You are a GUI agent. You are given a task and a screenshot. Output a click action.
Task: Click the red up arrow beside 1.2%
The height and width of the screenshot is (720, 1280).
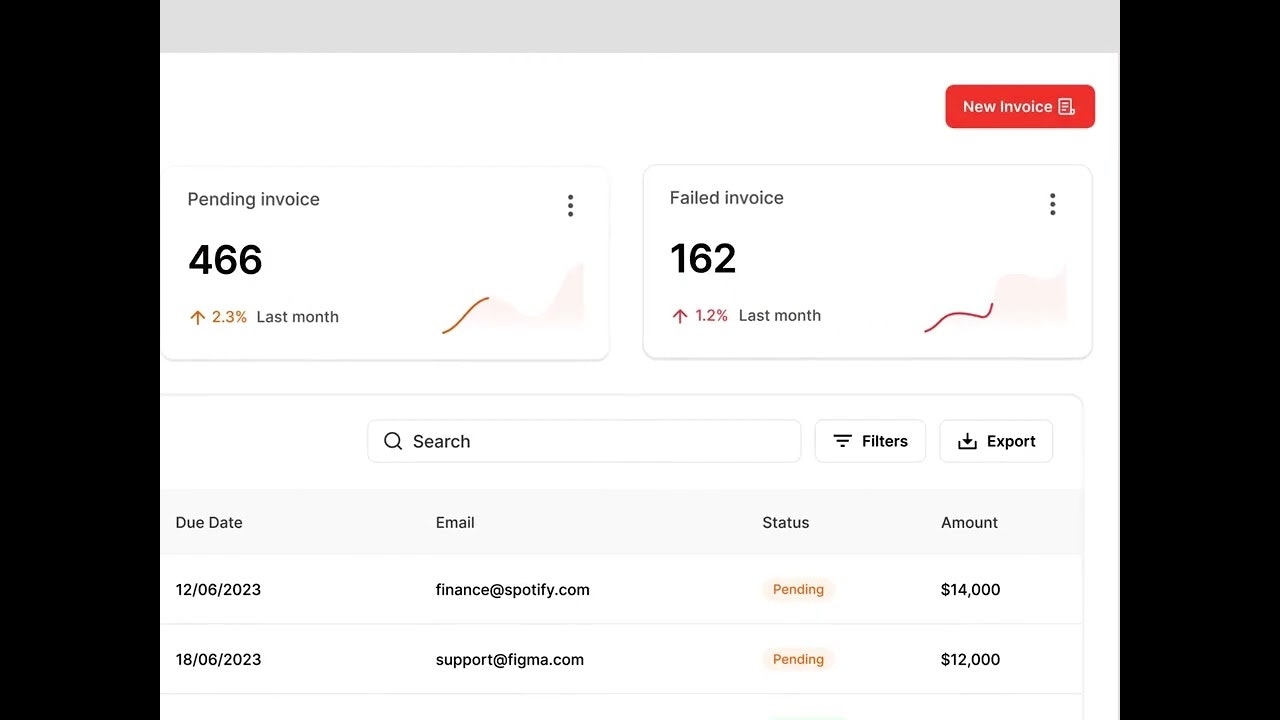click(680, 316)
